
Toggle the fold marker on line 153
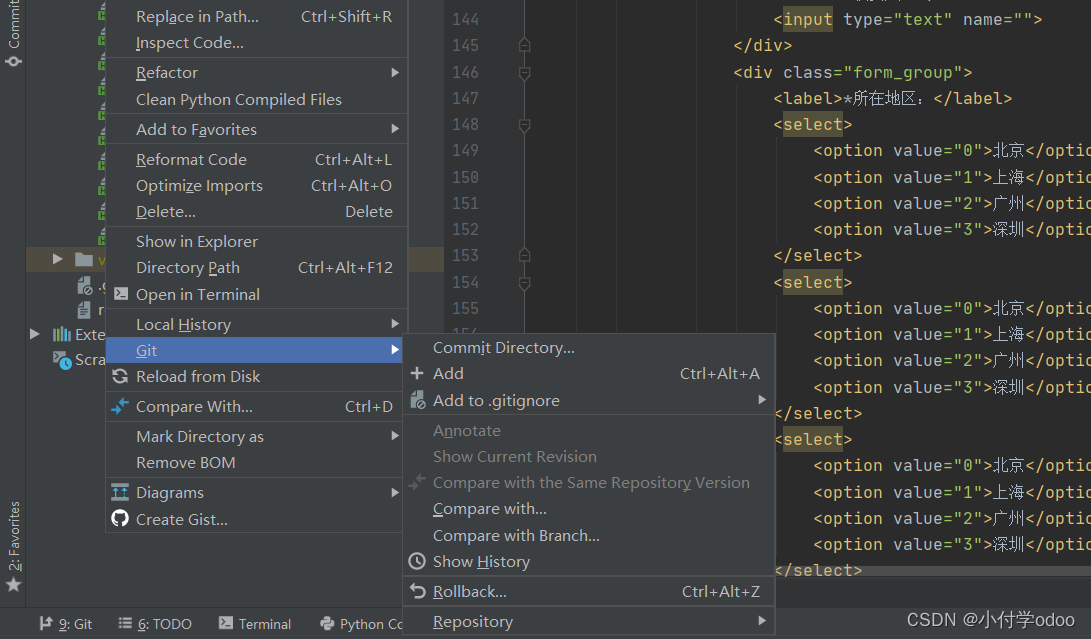525,255
